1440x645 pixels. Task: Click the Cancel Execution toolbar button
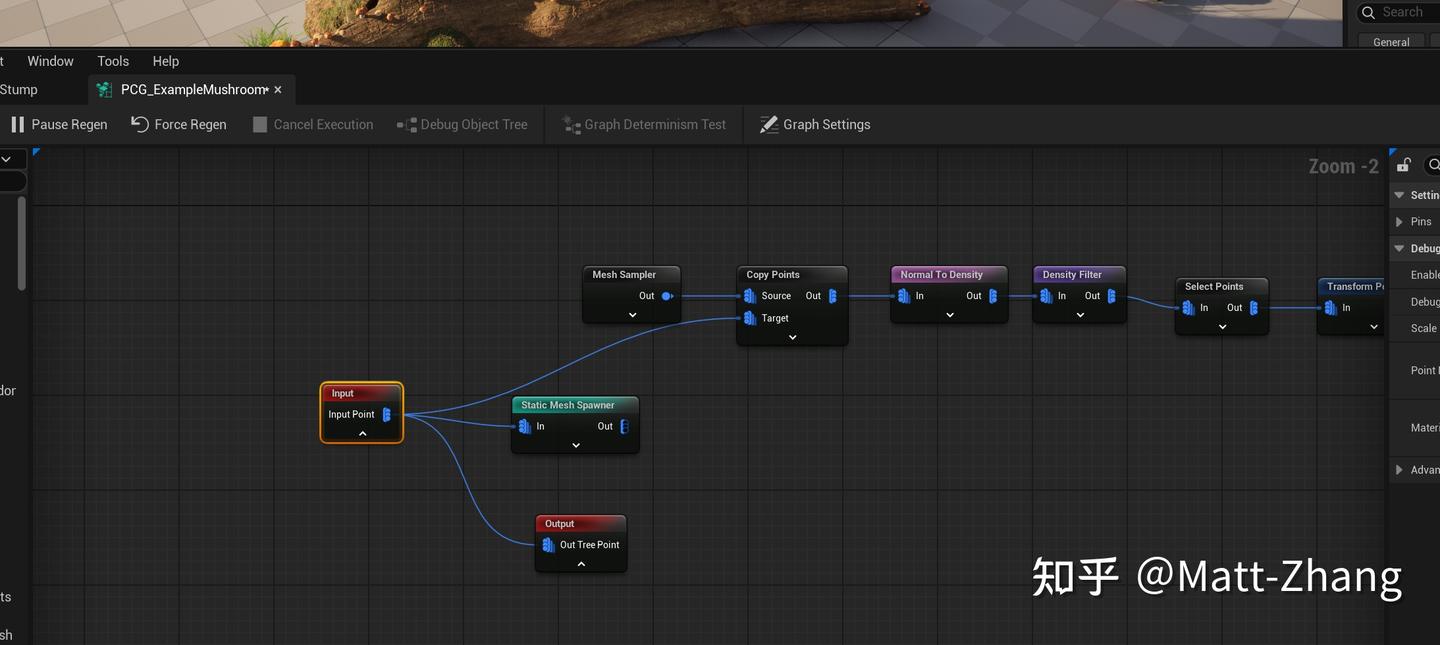click(x=313, y=124)
